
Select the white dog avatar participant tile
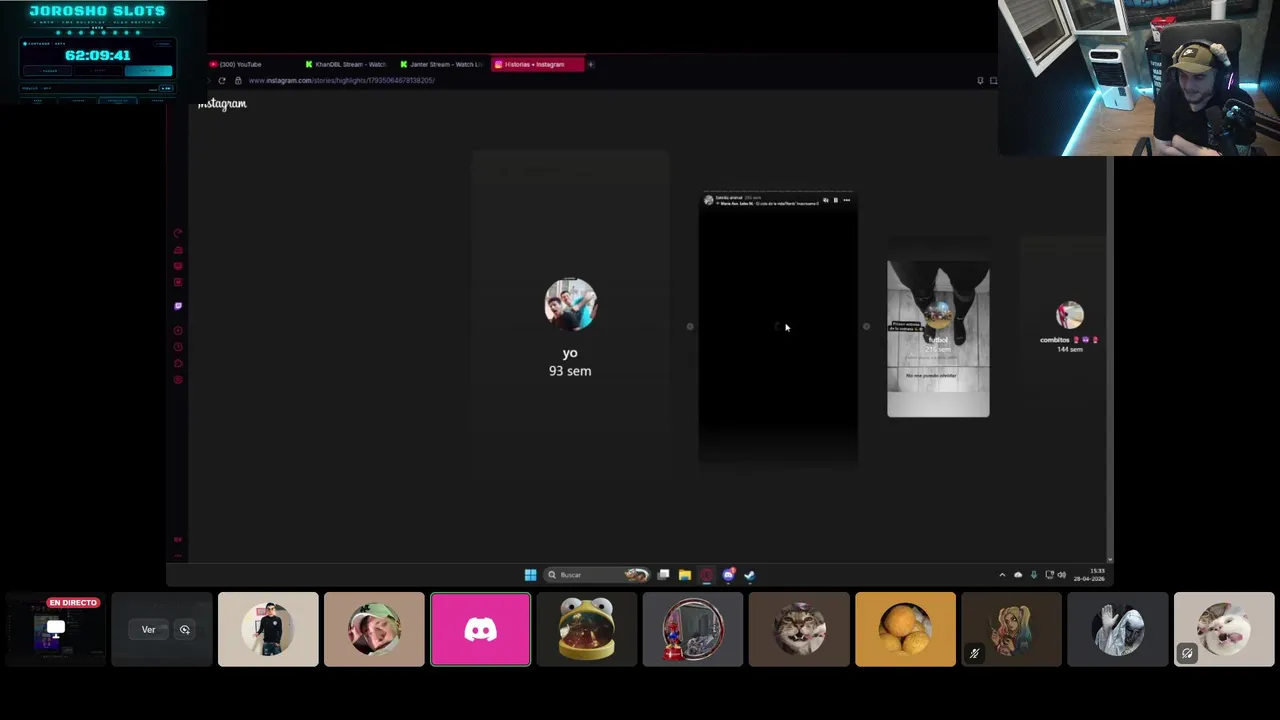(x=1224, y=629)
